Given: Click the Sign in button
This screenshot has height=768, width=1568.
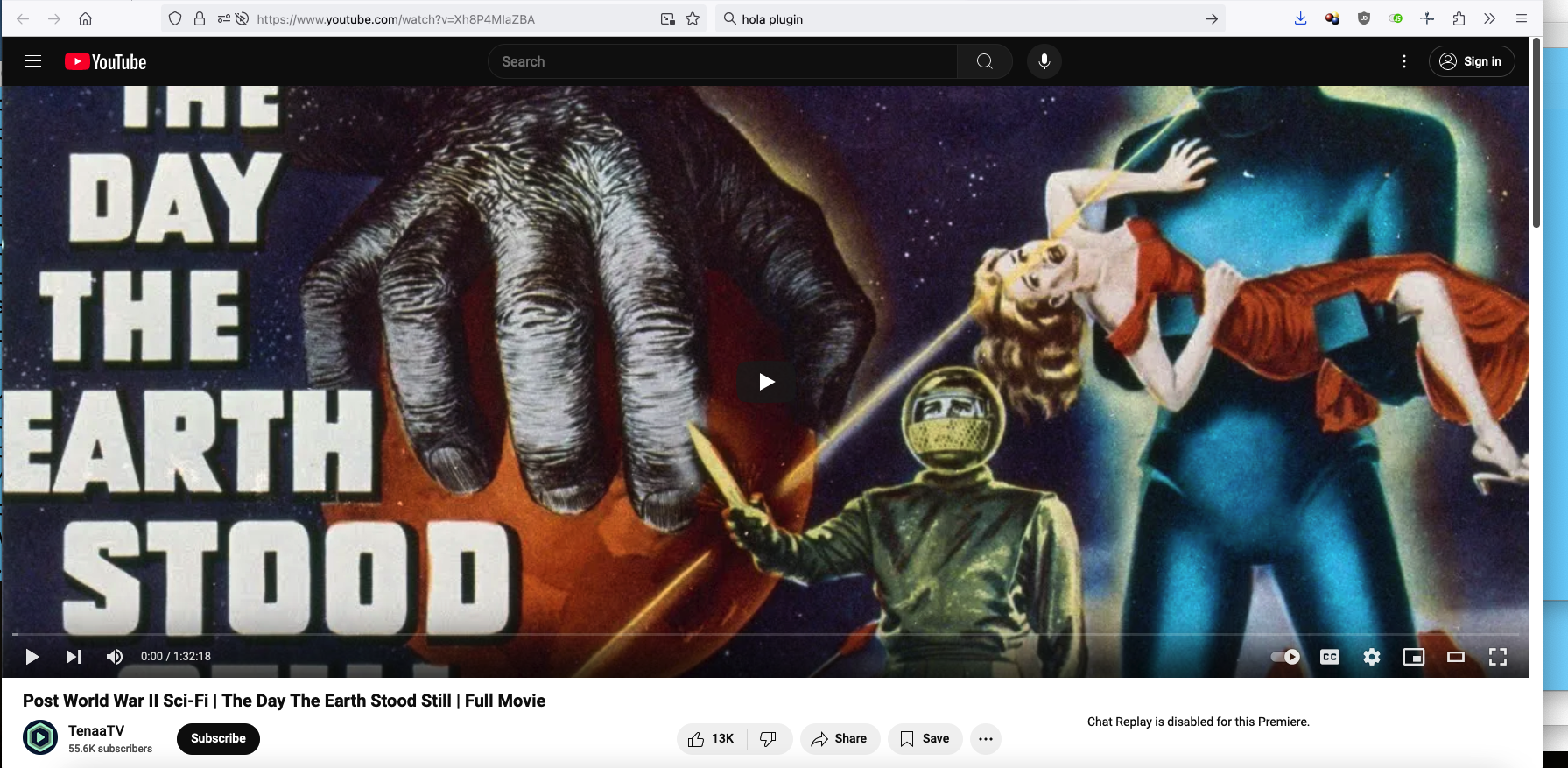Looking at the screenshot, I should pyautogui.click(x=1472, y=61).
